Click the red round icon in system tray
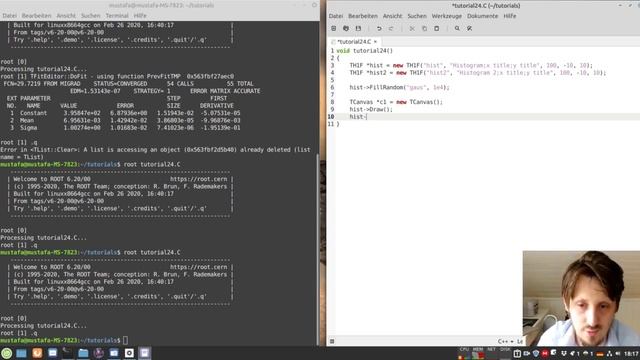The height and width of the screenshot is (360, 640). coord(544,353)
